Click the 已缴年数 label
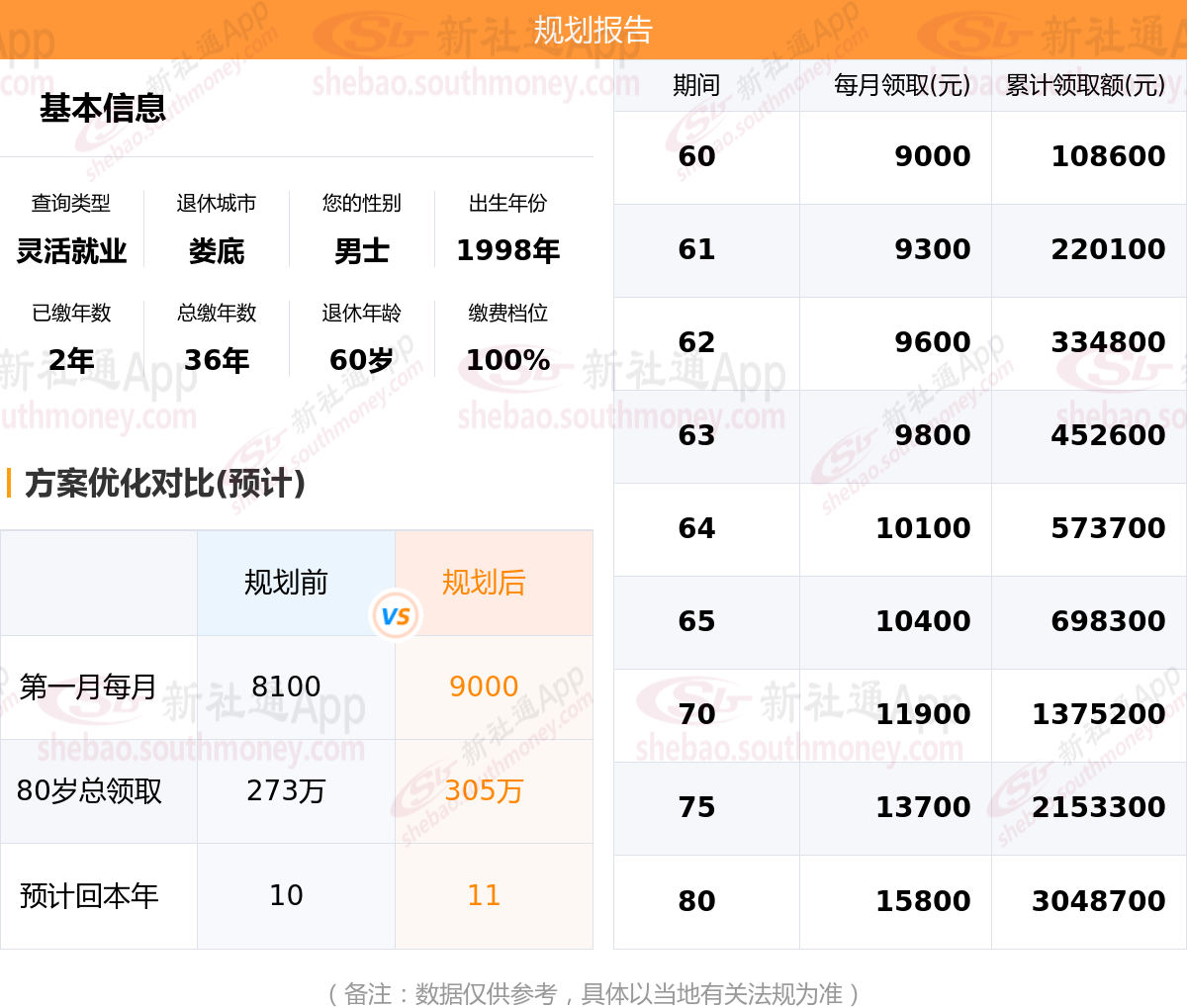 pyautogui.click(x=71, y=313)
